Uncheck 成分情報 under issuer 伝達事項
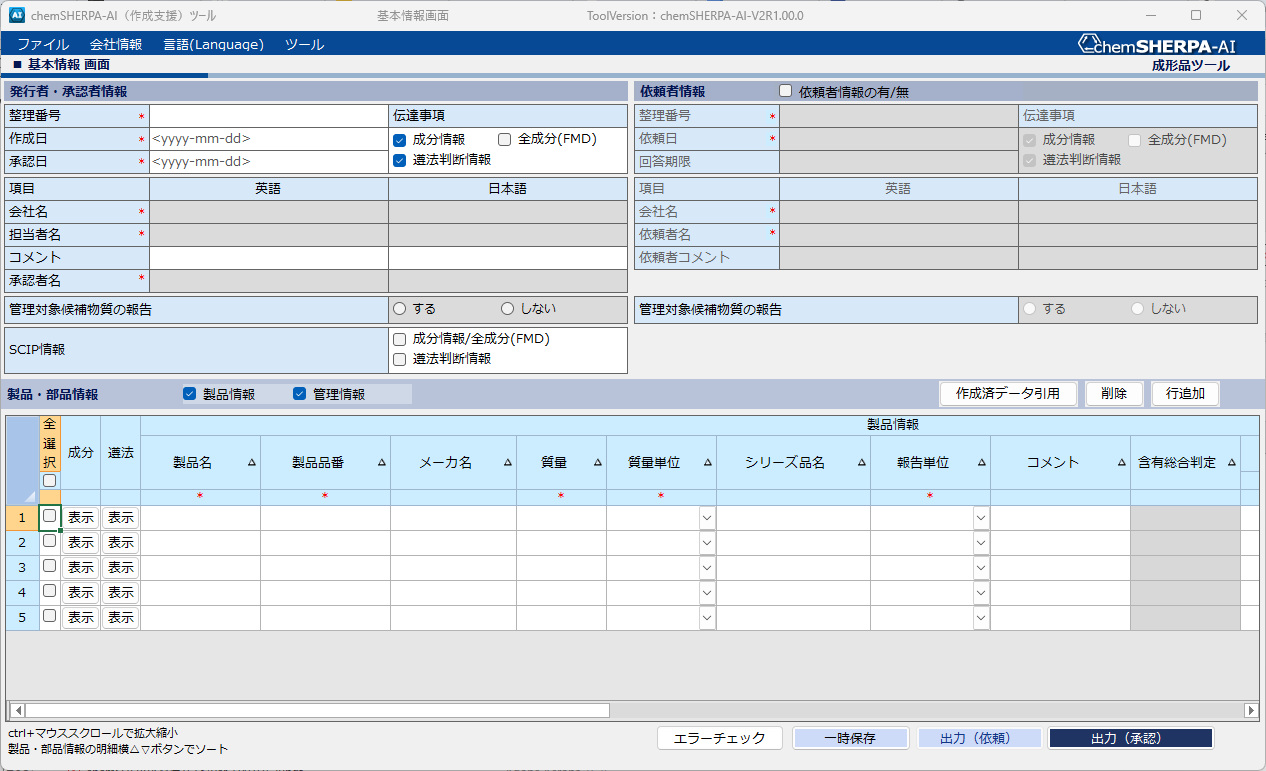This screenshot has width=1266, height=771. (x=400, y=140)
